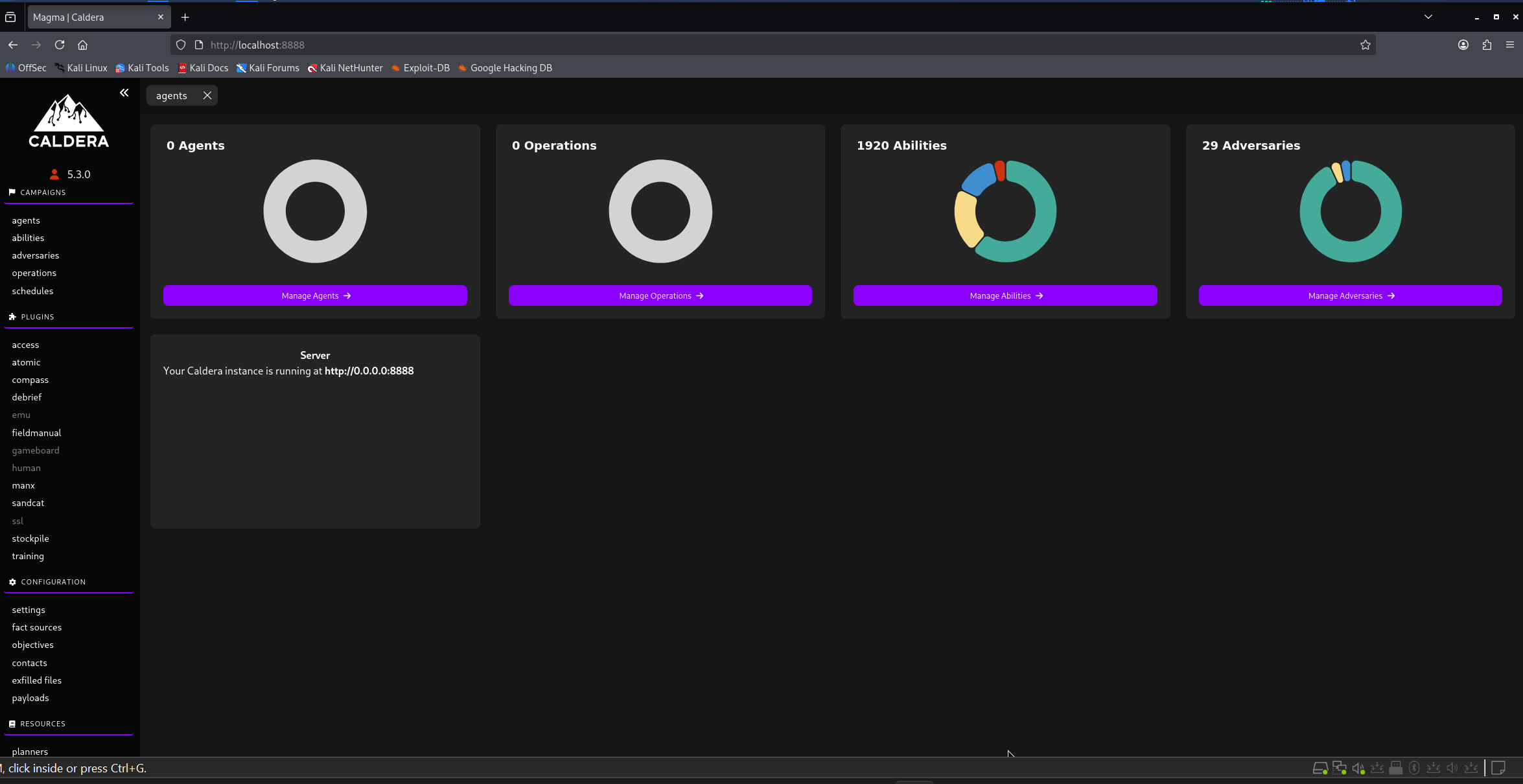
Task: Open Firefox account icon
Action: [1463, 45]
